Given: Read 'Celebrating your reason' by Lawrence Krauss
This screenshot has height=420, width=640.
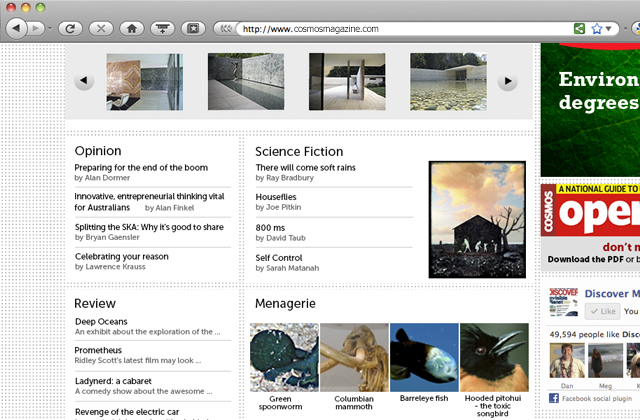Looking at the screenshot, I should (x=122, y=257).
